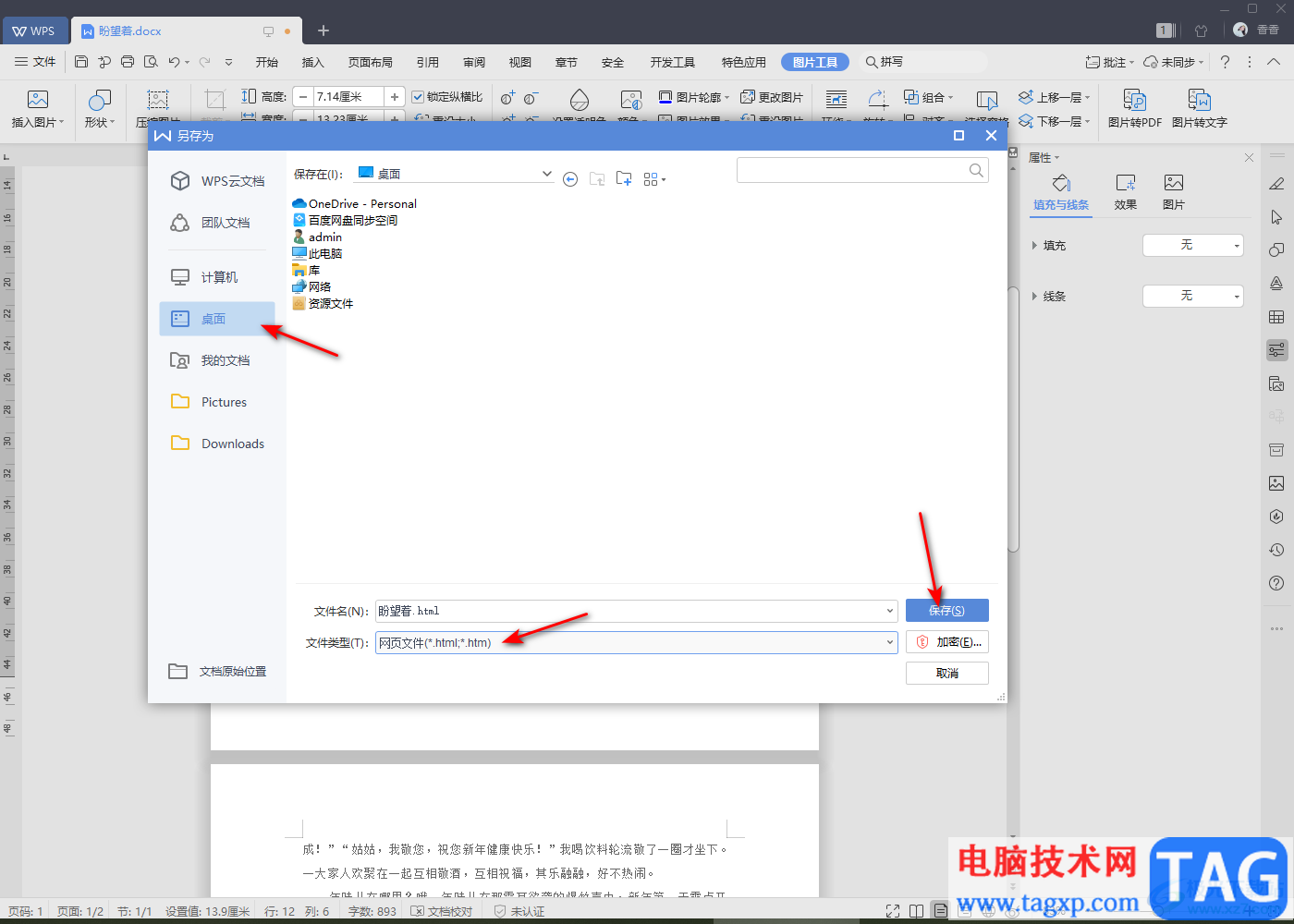
Task: Click the full screen icon in status bar
Action: 893,911
